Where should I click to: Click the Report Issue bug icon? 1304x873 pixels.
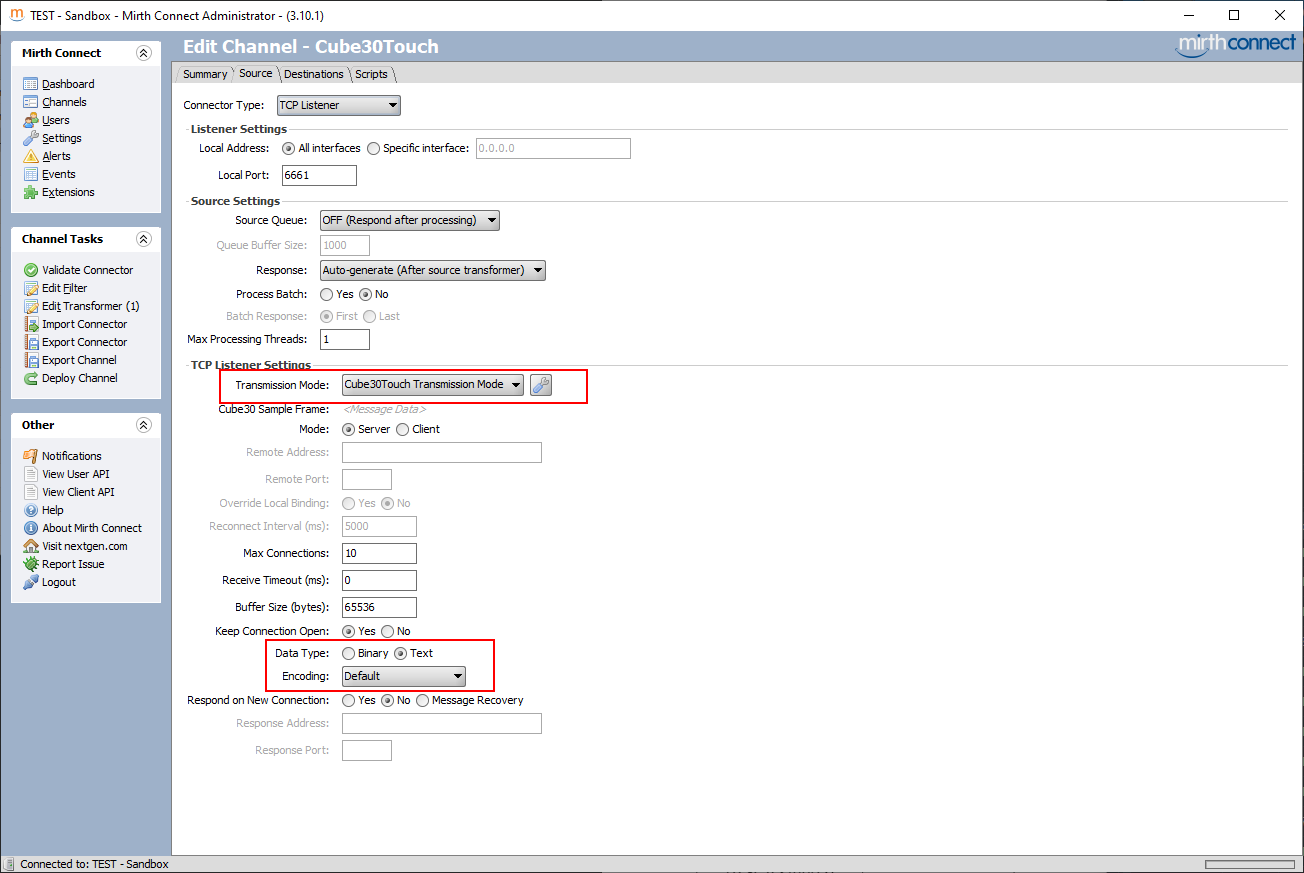[31, 564]
